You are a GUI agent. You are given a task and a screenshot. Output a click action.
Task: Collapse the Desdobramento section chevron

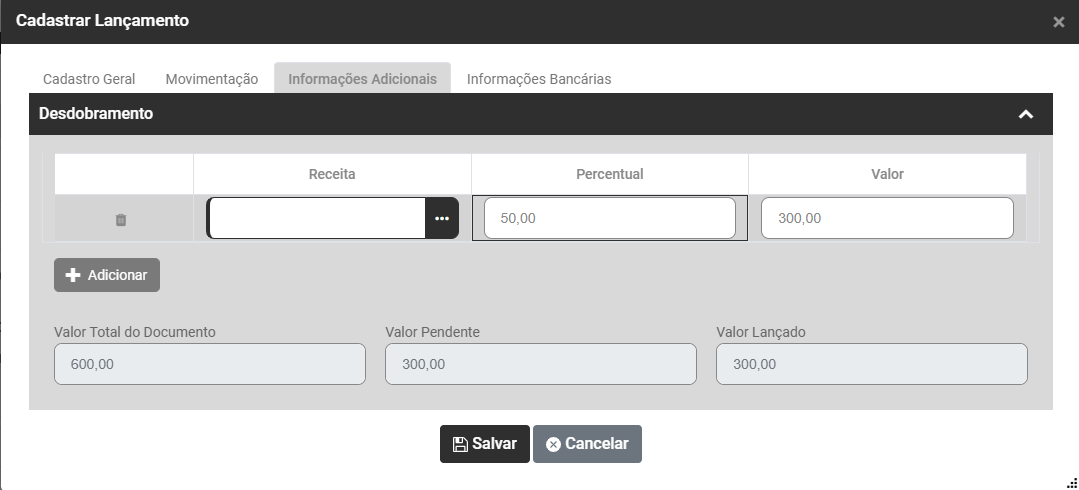[1025, 114]
